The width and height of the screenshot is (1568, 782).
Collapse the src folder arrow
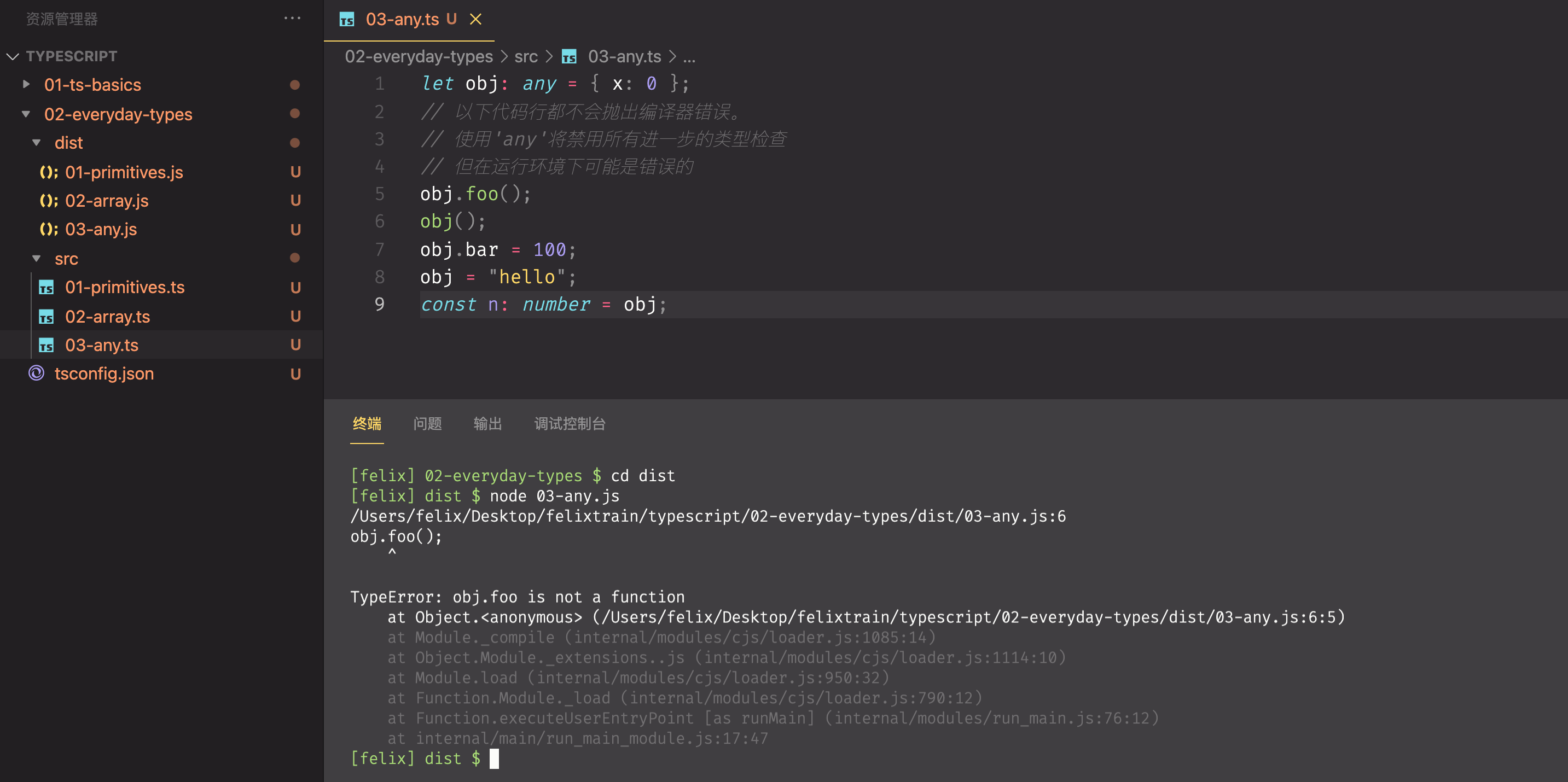[37, 259]
